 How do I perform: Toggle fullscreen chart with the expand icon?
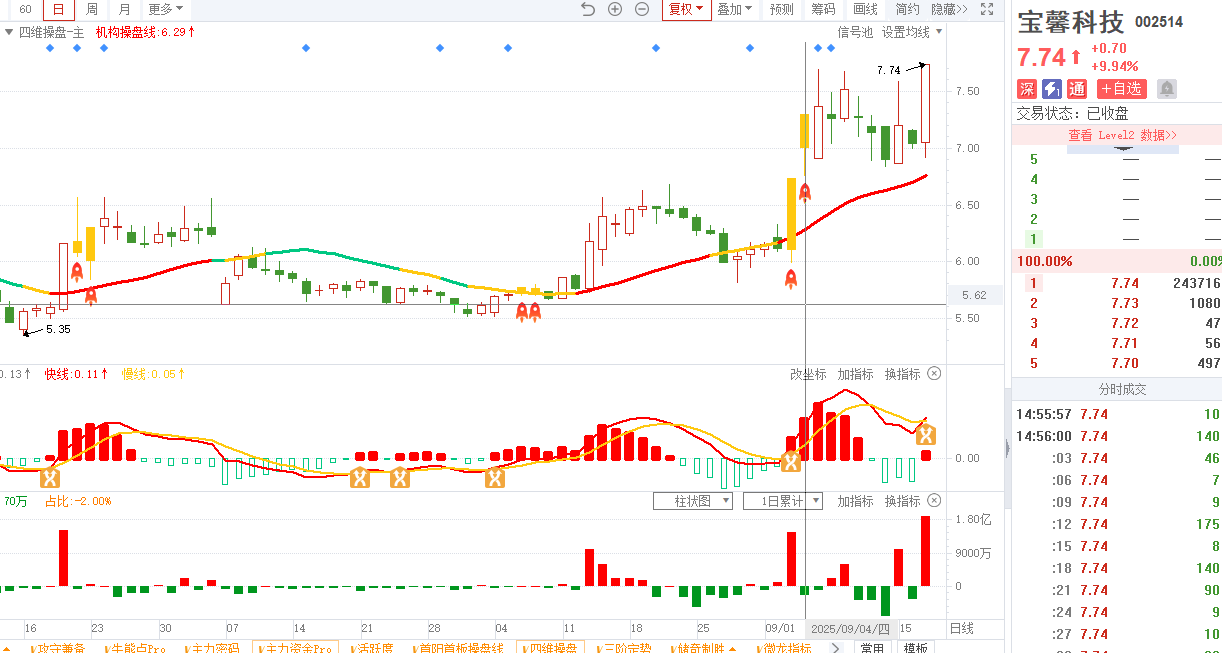[x=987, y=10]
